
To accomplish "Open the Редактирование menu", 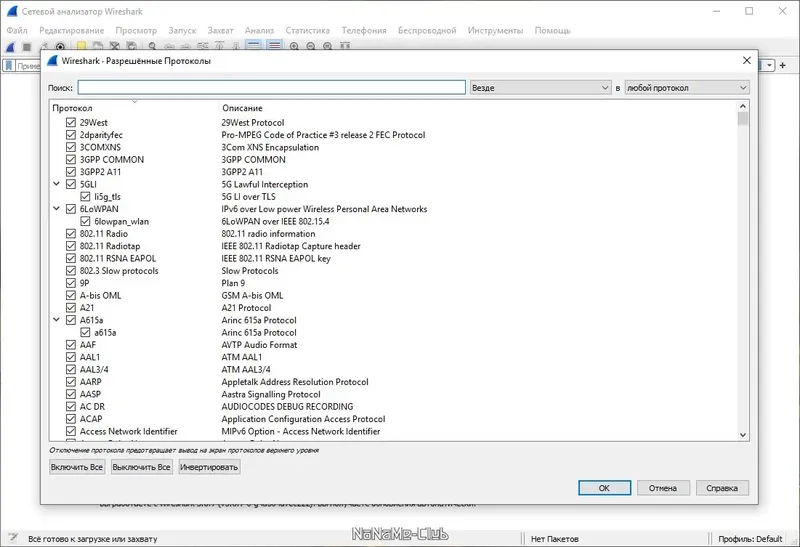I will coord(71,31).
